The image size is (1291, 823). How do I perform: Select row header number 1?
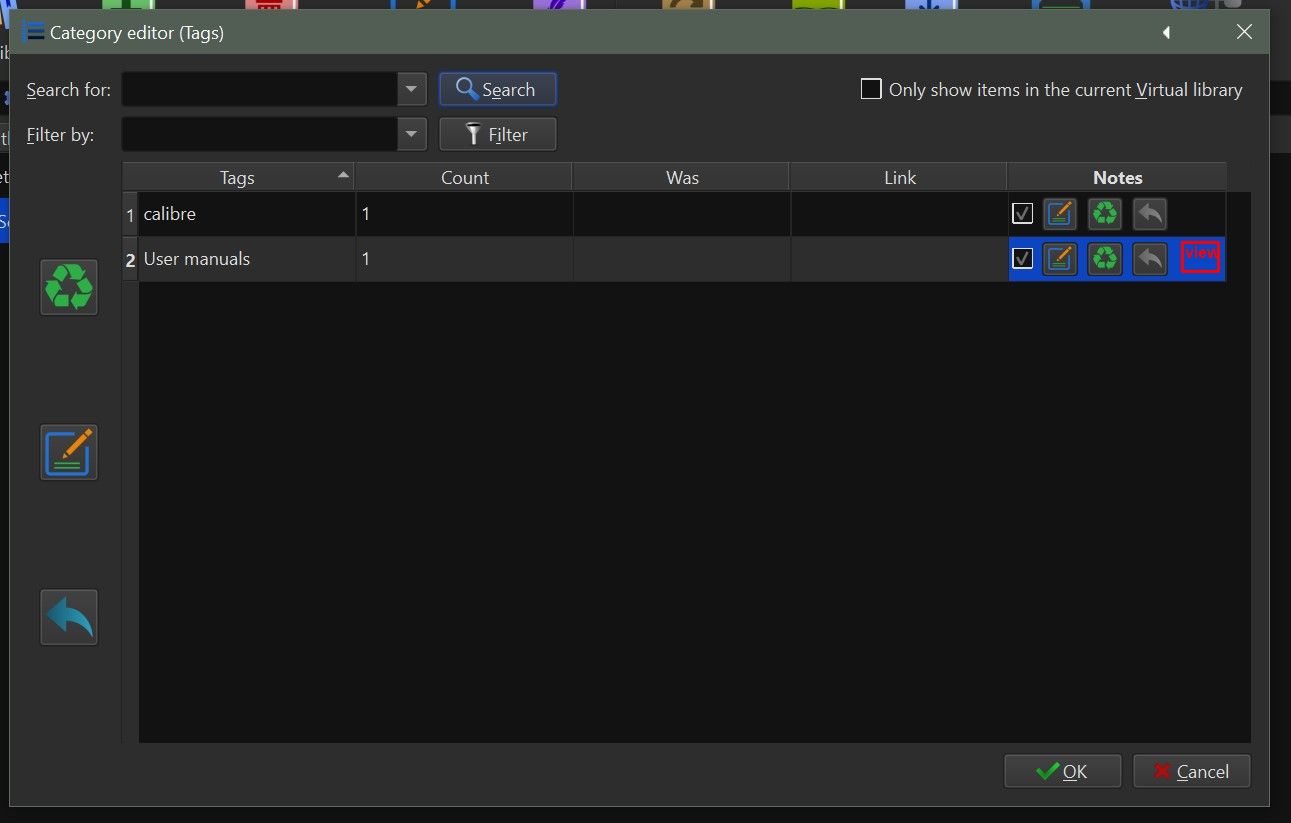coord(130,214)
